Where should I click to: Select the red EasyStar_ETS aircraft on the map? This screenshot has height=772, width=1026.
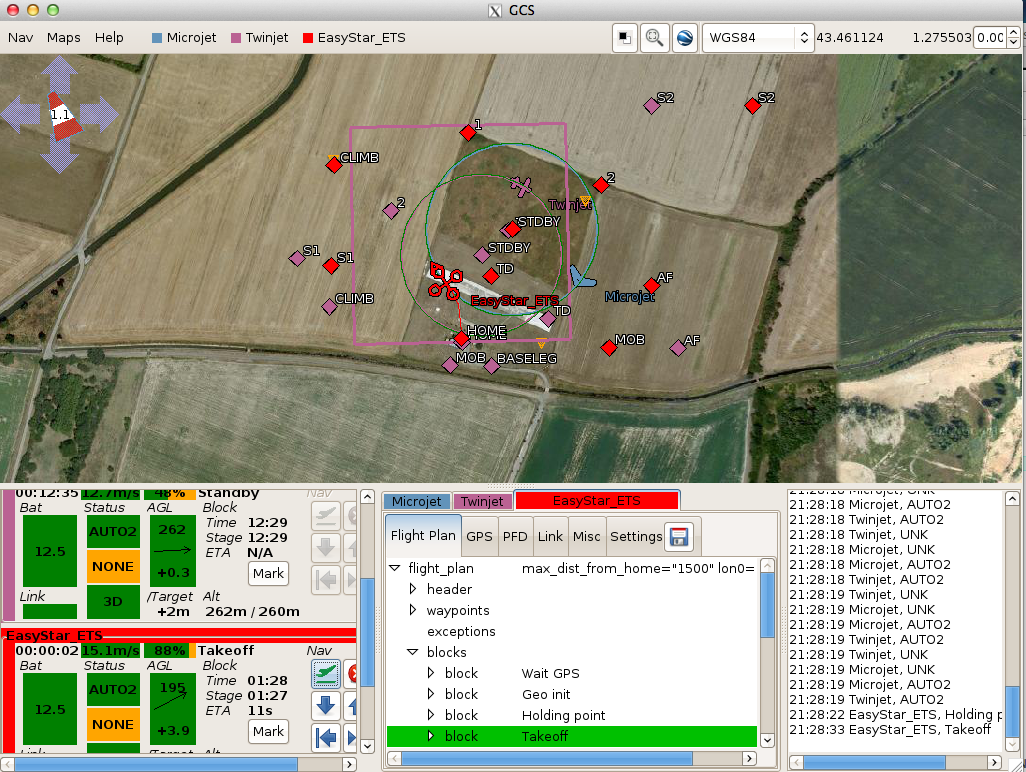pyautogui.click(x=446, y=281)
